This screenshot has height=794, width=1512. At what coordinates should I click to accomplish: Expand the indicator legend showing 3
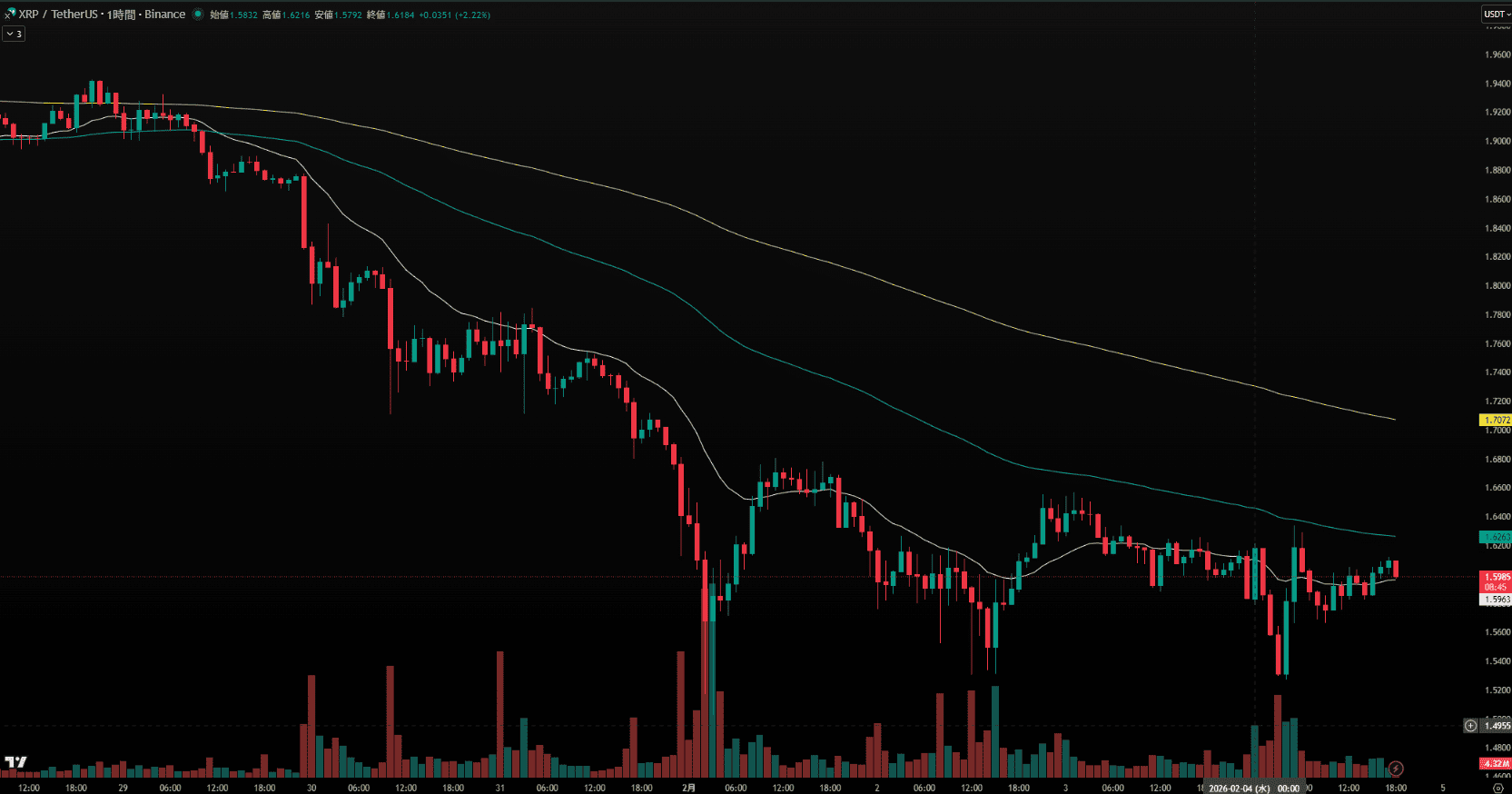point(14,34)
